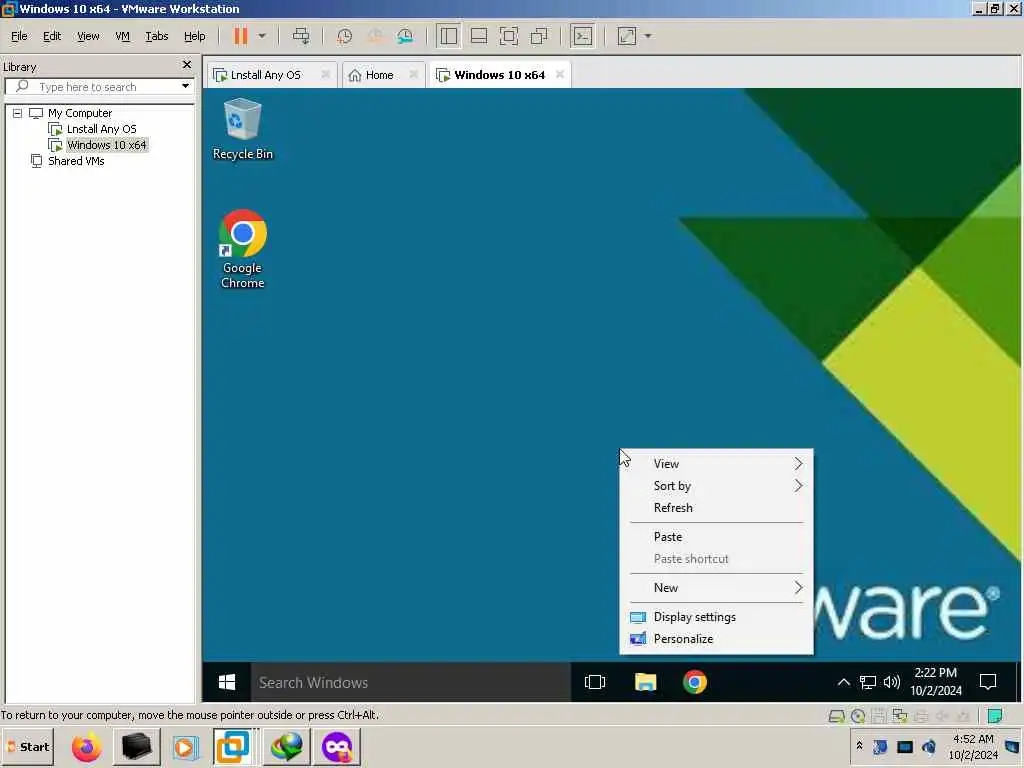This screenshot has height=768, width=1024.
Task: Open the View menu in the menu bar
Action: 88,36
